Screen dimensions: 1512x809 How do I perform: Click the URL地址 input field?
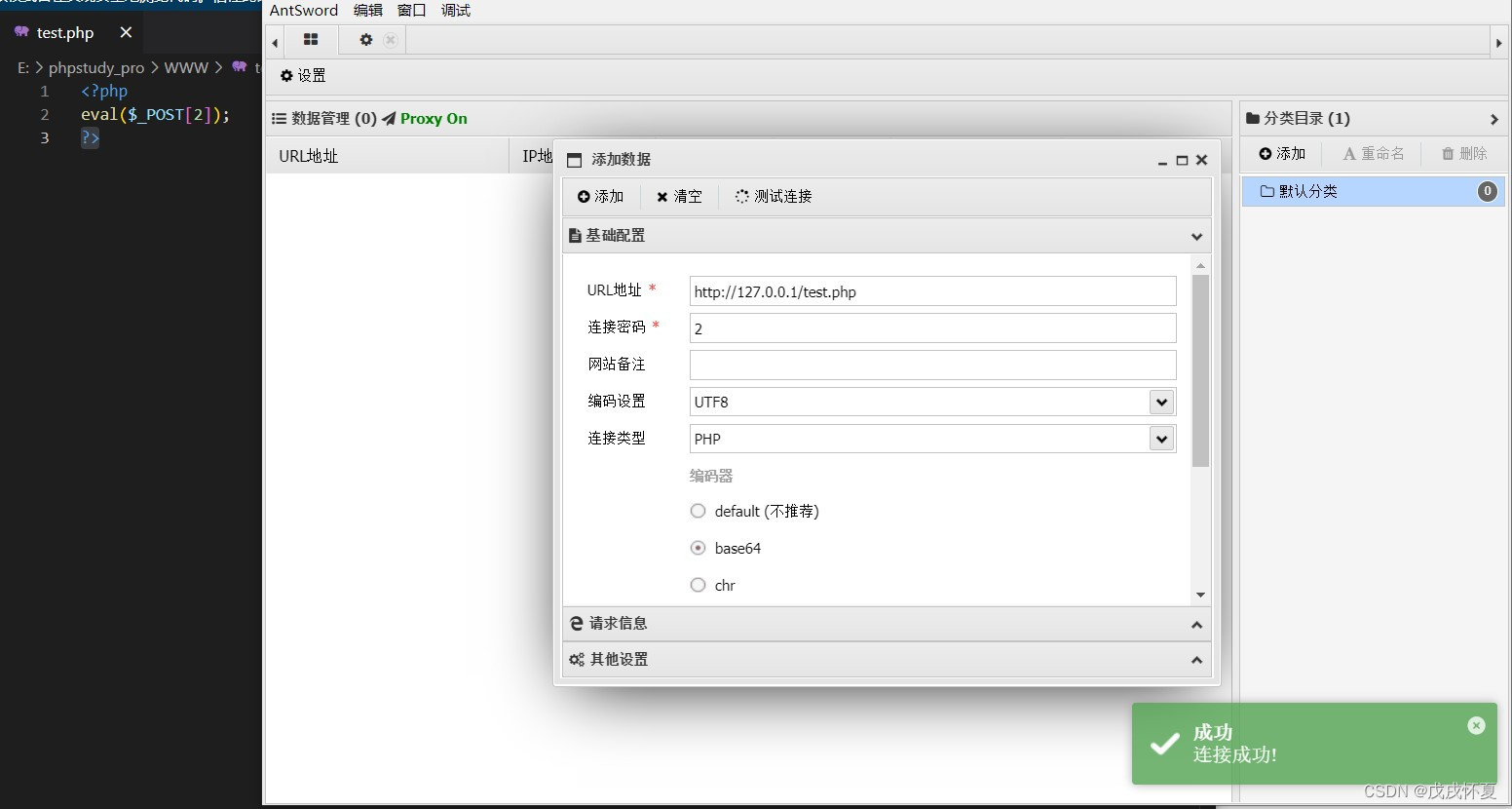pyautogui.click(x=932, y=291)
